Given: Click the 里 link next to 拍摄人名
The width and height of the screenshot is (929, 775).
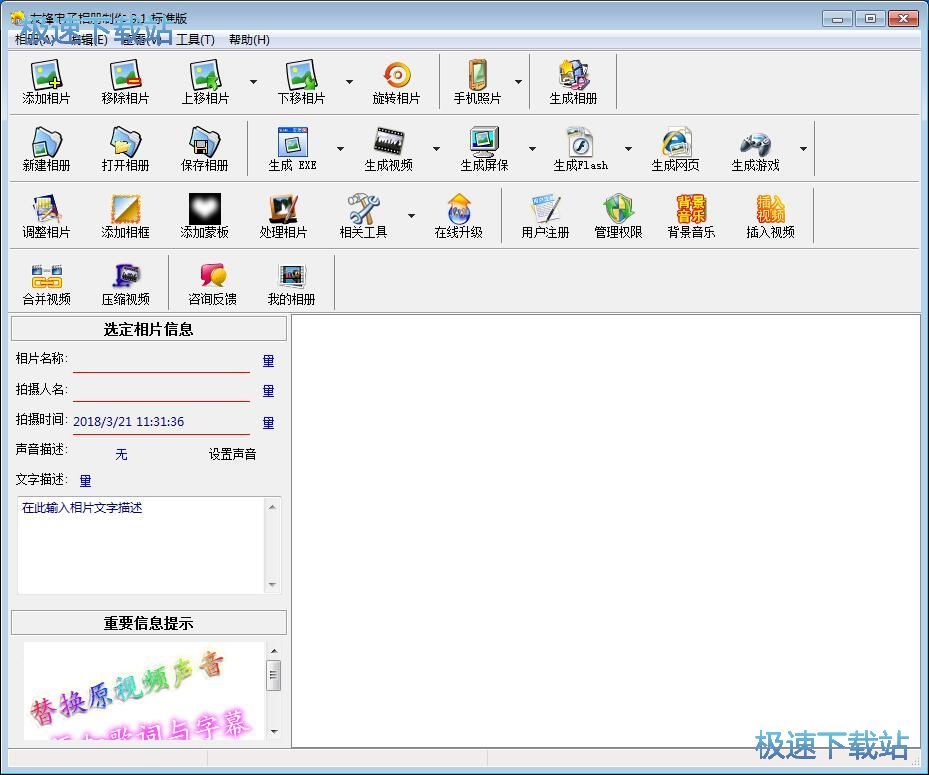Looking at the screenshot, I should click(268, 391).
